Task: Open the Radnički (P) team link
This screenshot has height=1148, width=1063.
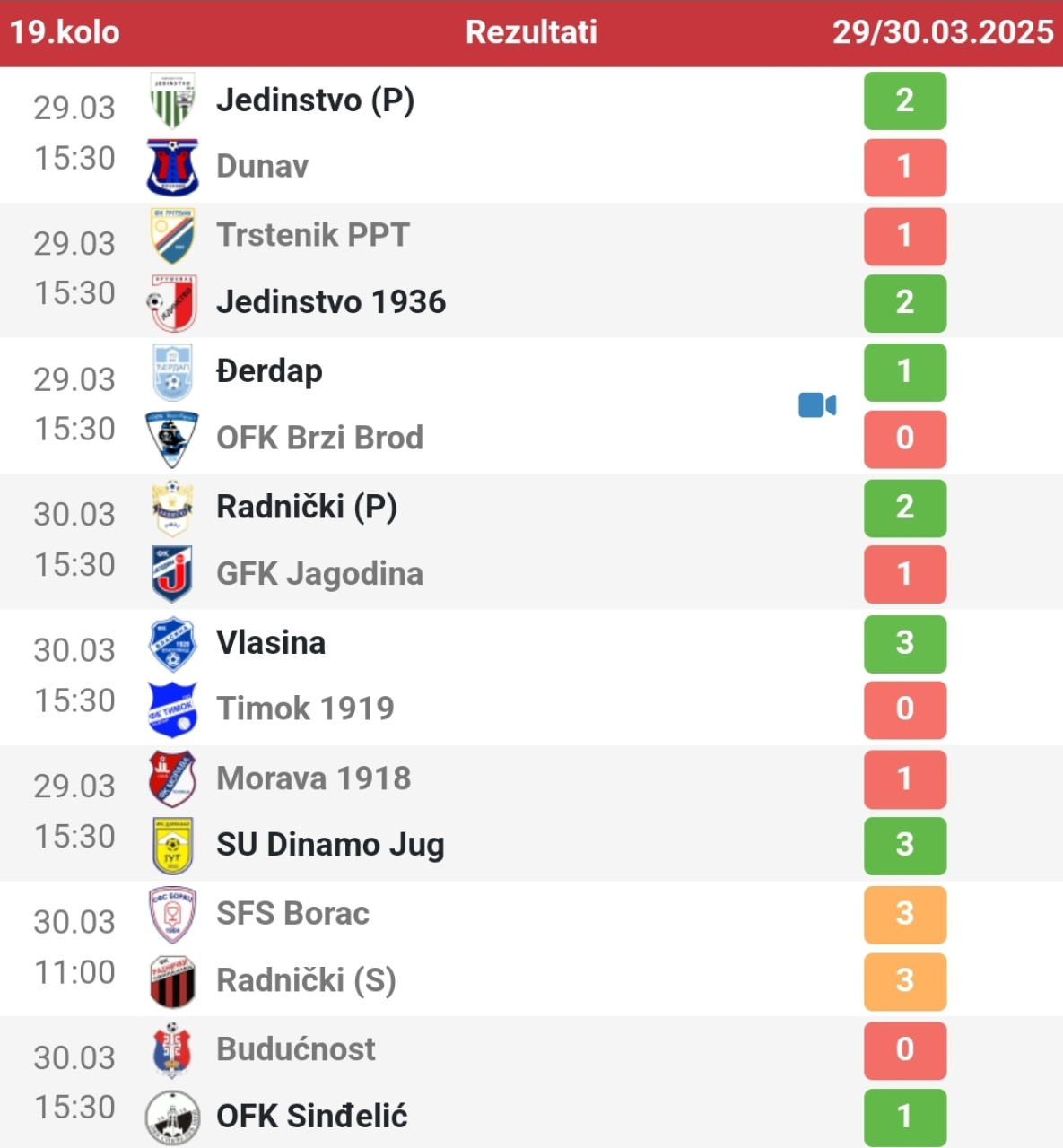Action: click(307, 507)
